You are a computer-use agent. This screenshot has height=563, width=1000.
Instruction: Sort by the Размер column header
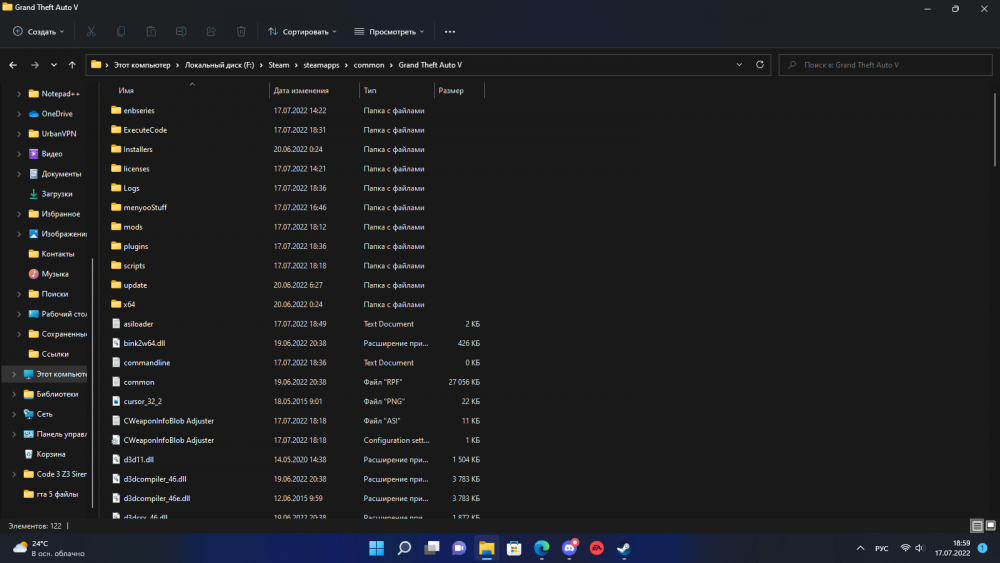coord(459,91)
